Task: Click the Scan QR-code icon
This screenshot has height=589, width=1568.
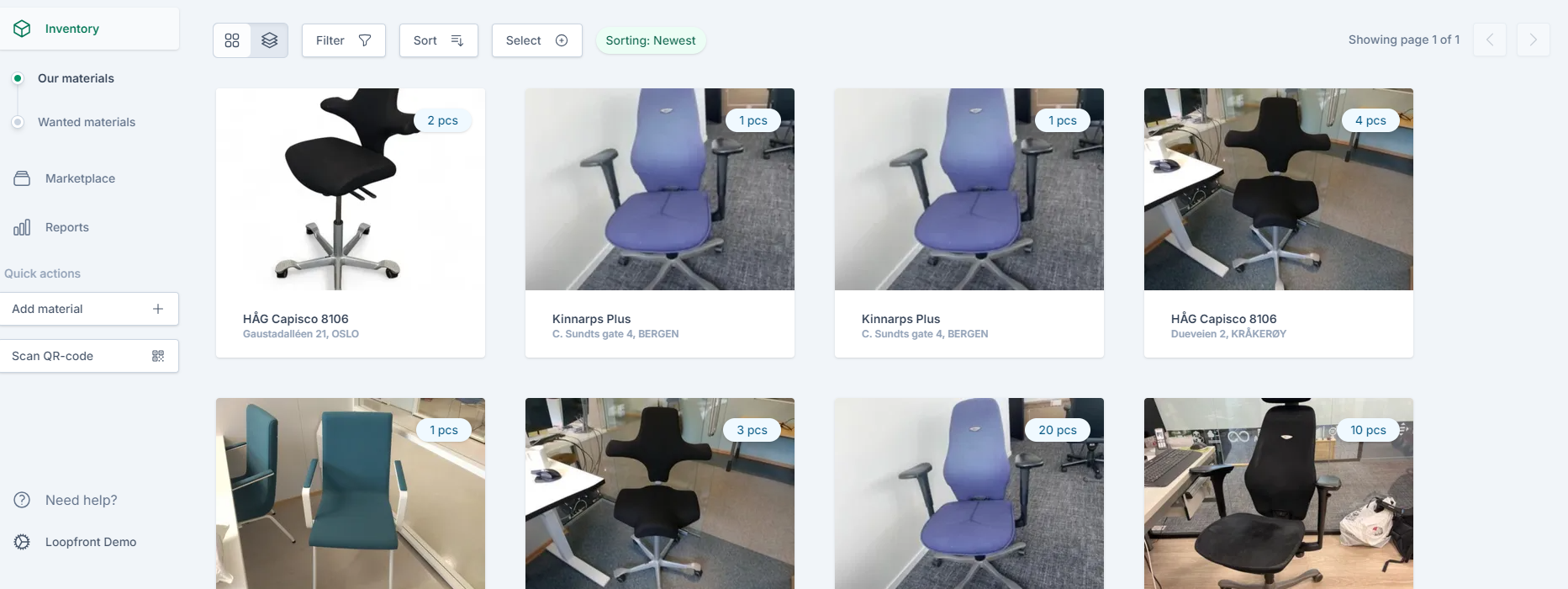Action: tap(158, 356)
